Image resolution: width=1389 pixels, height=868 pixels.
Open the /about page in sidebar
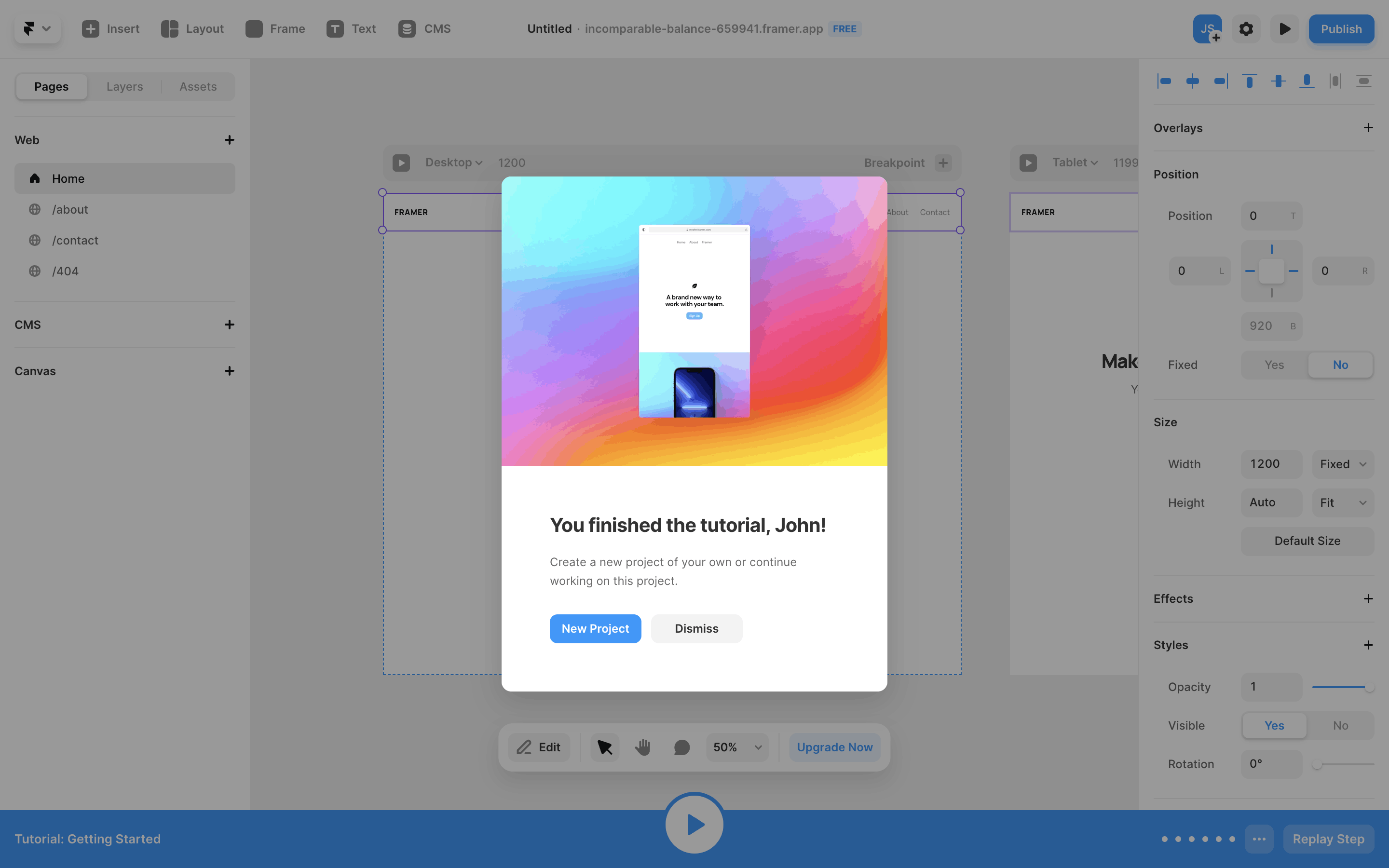(70, 210)
